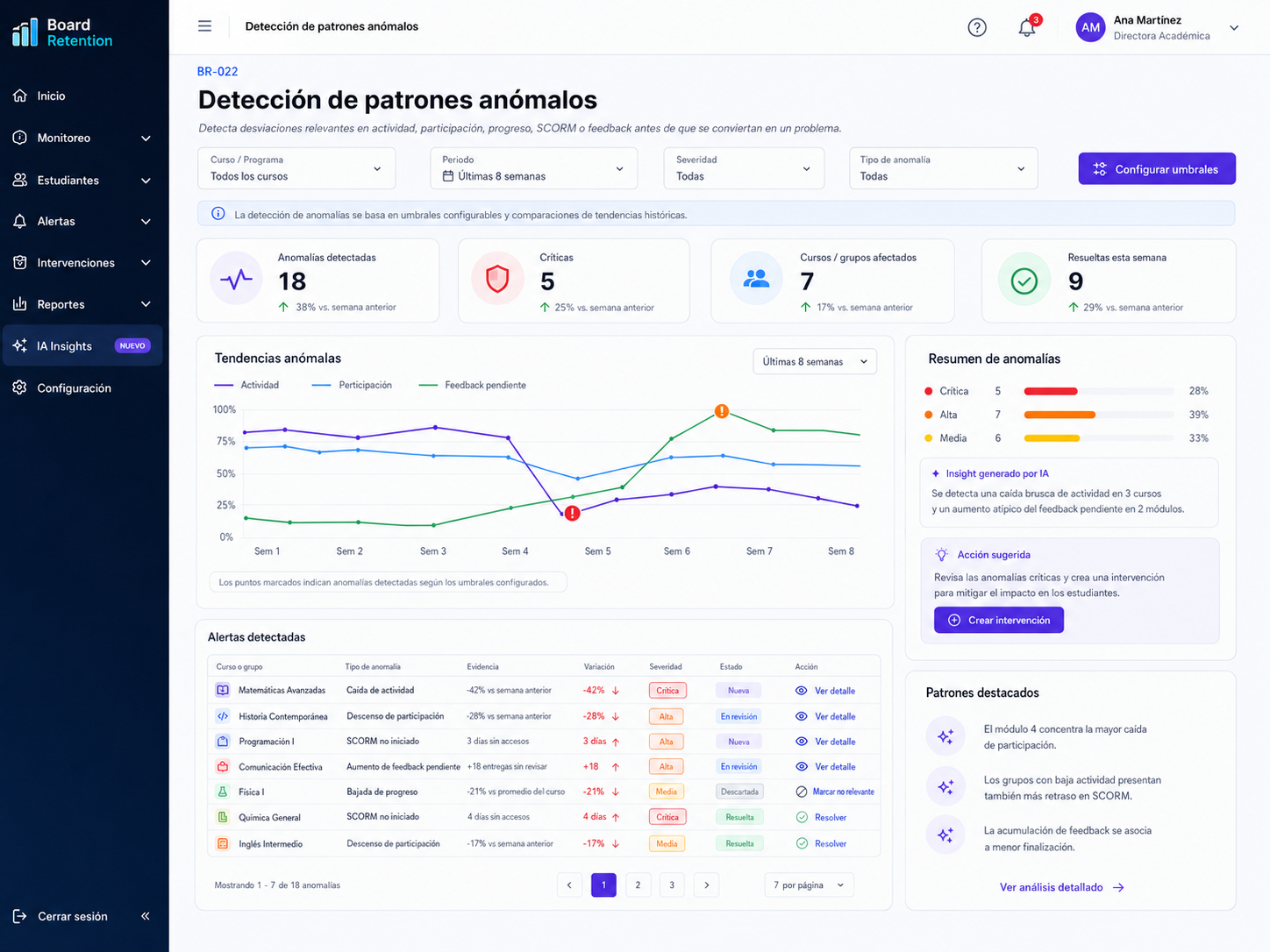Click the Matemáticas Avanzadas course icon
The width and height of the screenshot is (1270, 952).
tap(223, 690)
